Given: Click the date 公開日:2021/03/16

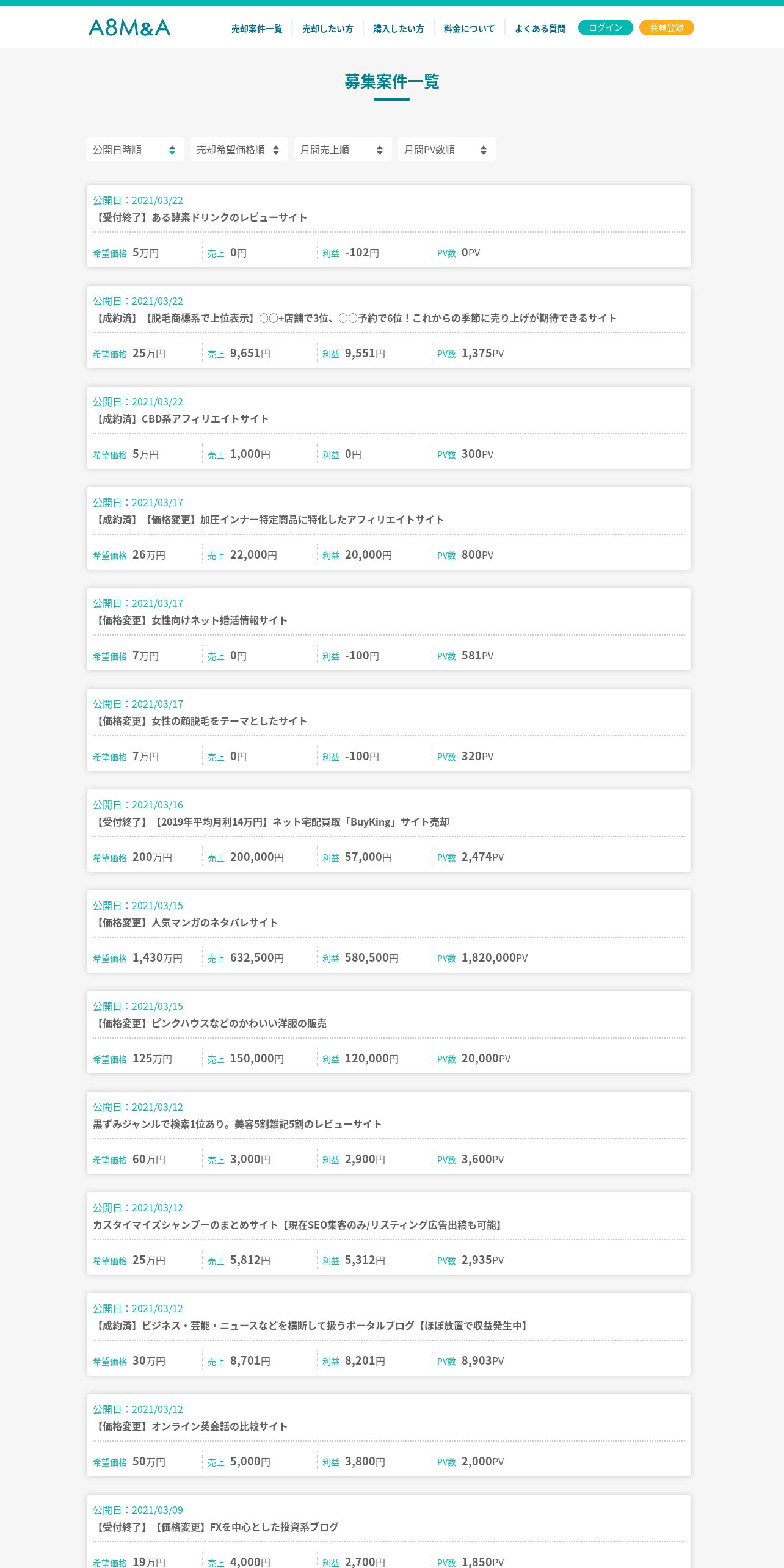Looking at the screenshot, I should click(x=138, y=805).
